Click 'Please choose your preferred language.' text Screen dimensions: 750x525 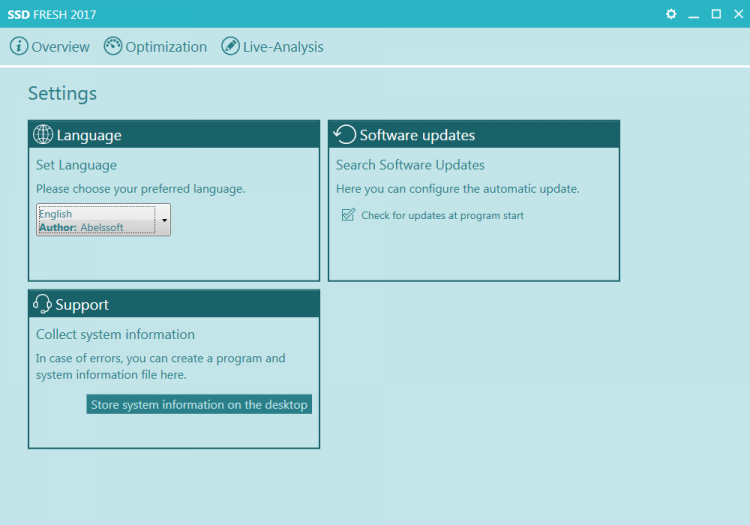141,189
